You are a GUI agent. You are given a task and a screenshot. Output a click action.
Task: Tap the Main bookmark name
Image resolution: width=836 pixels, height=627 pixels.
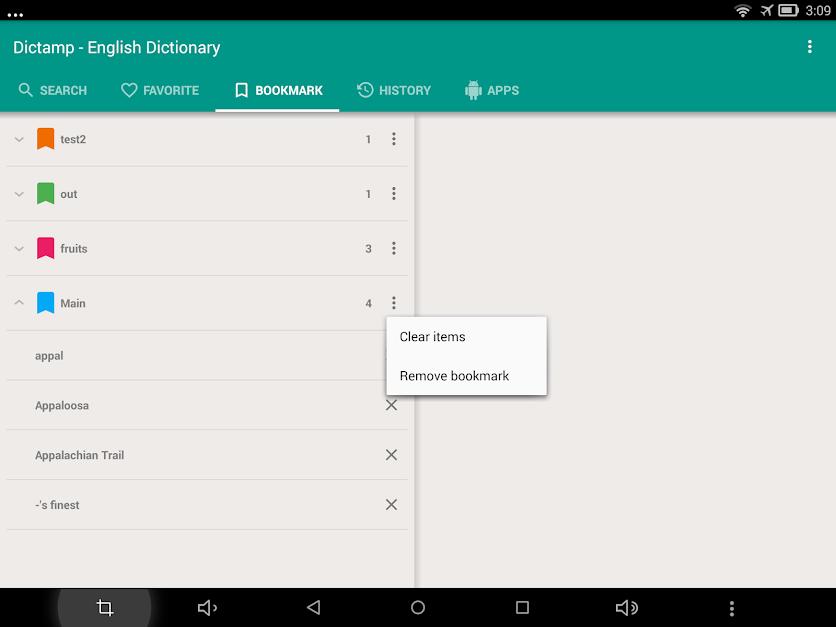(x=73, y=303)
